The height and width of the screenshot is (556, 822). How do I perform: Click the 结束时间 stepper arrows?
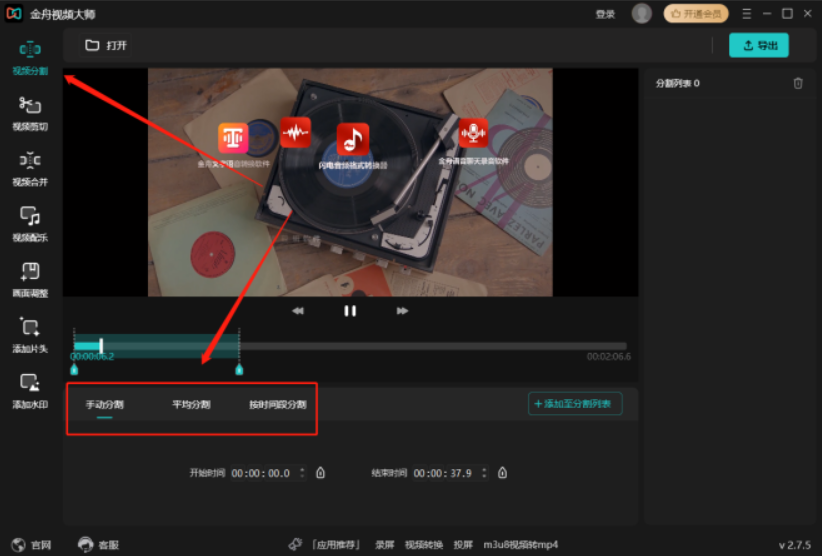(x=484, y=473)
